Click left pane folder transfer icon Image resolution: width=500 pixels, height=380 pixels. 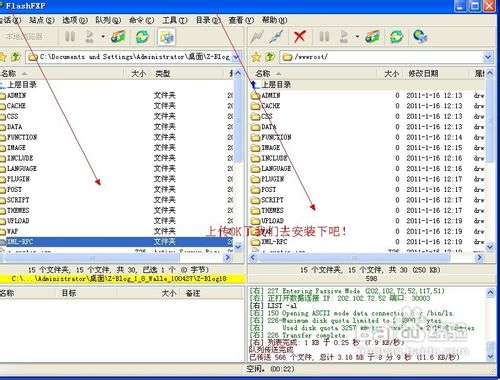pyautogui.click(x=118, y=36)
